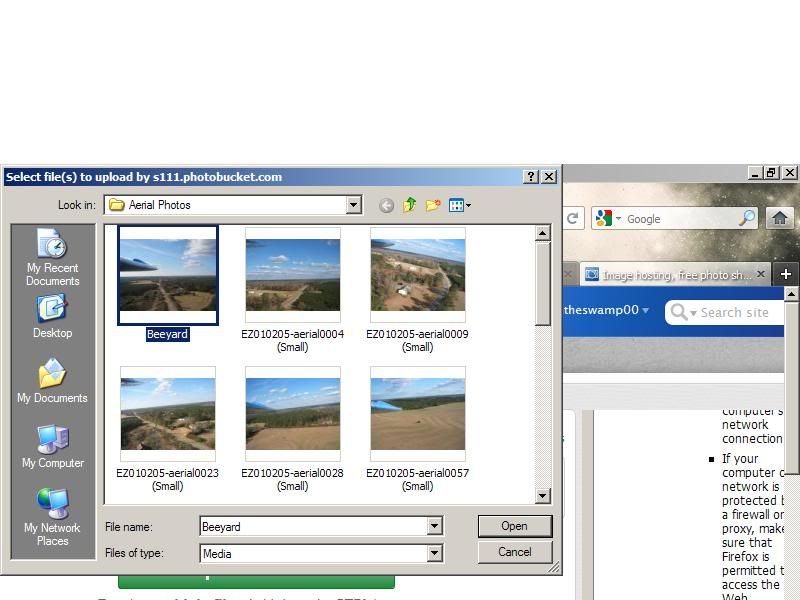Click the Create New Folder icon
This screenshot has height=600, width=800.
point(433,205)
